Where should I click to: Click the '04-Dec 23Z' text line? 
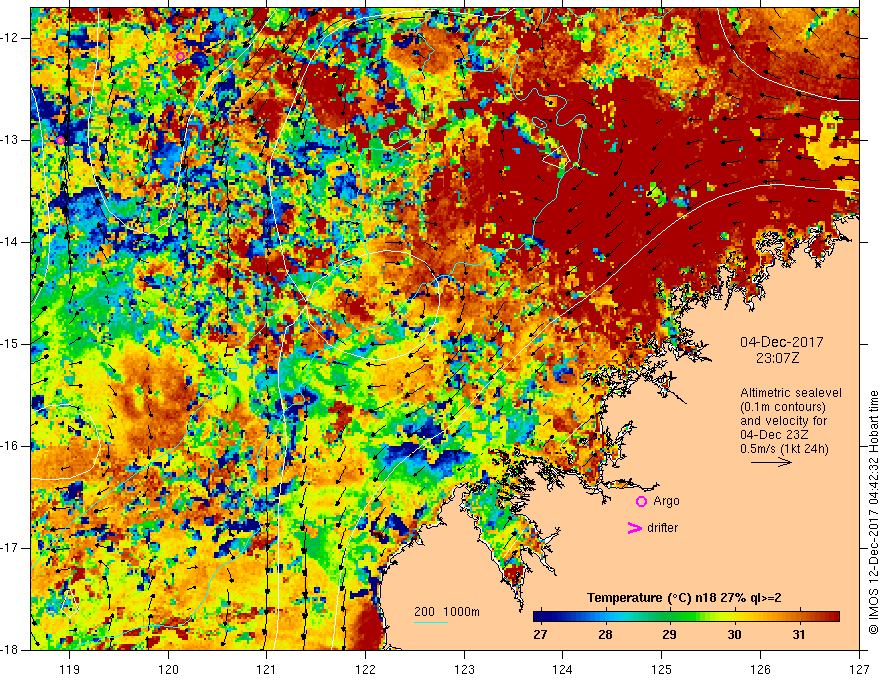(x=777, y=435)
